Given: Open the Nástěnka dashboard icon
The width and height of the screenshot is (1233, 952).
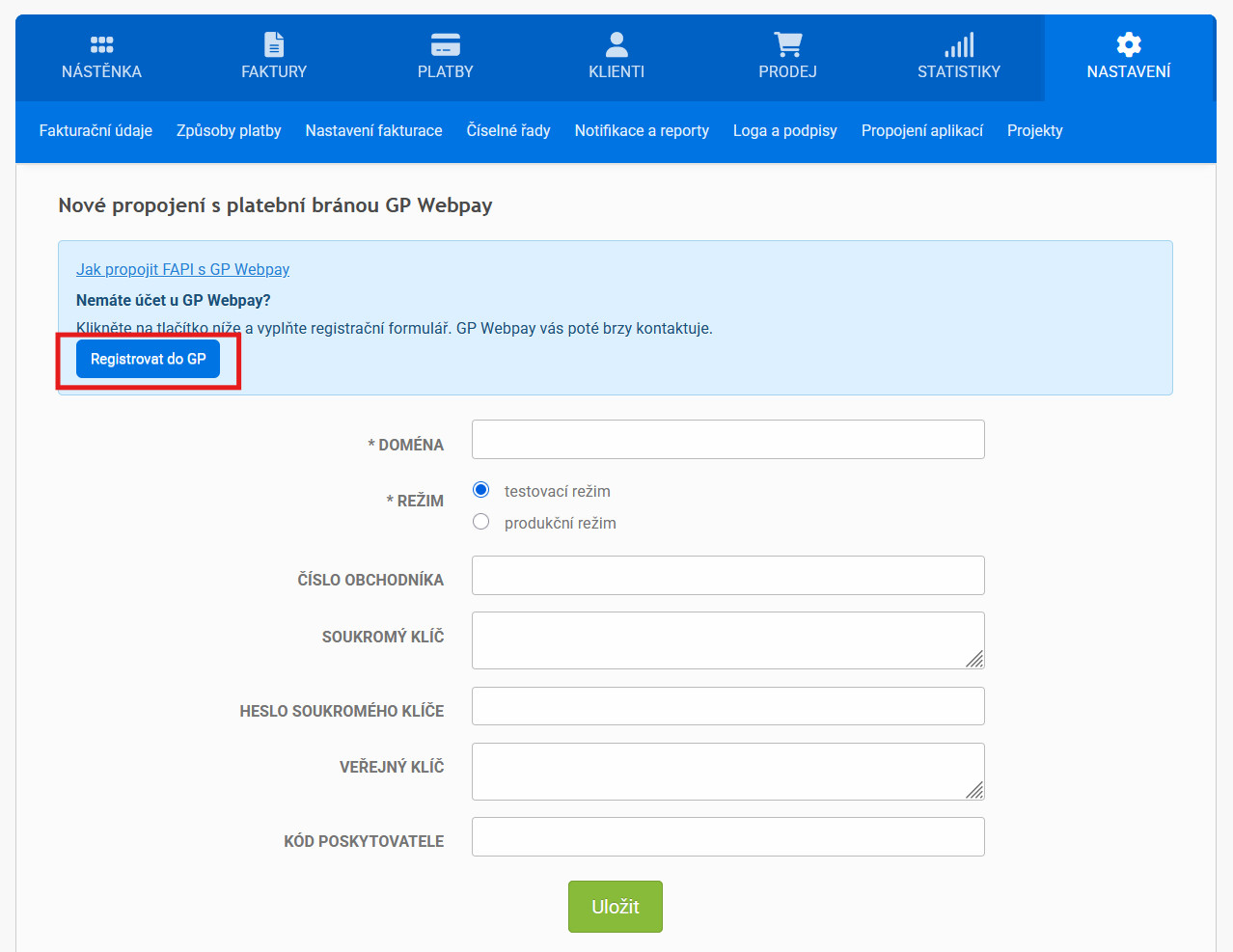Looking at the screenshot, I should point(101,44).
